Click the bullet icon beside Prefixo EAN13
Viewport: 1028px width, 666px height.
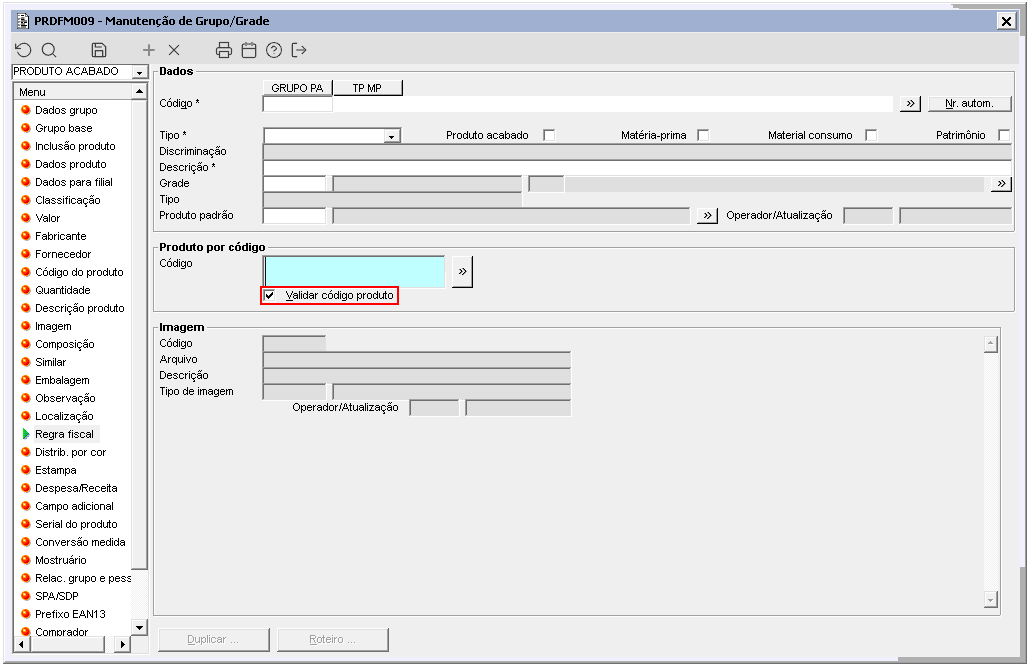26,614
